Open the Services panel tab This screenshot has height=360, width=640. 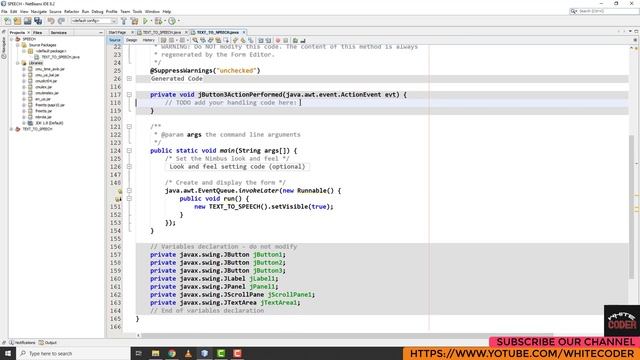(x=59, y=32)
